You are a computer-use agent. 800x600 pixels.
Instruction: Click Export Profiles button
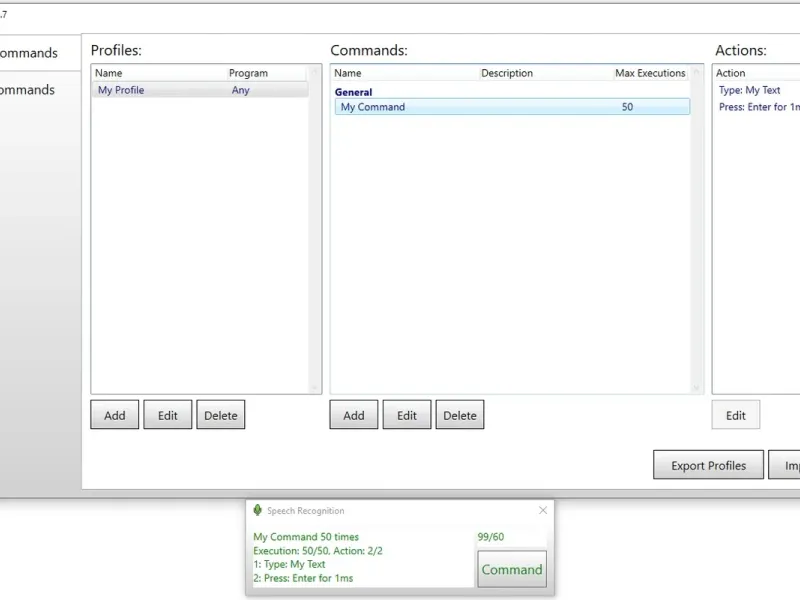[709, 465]
